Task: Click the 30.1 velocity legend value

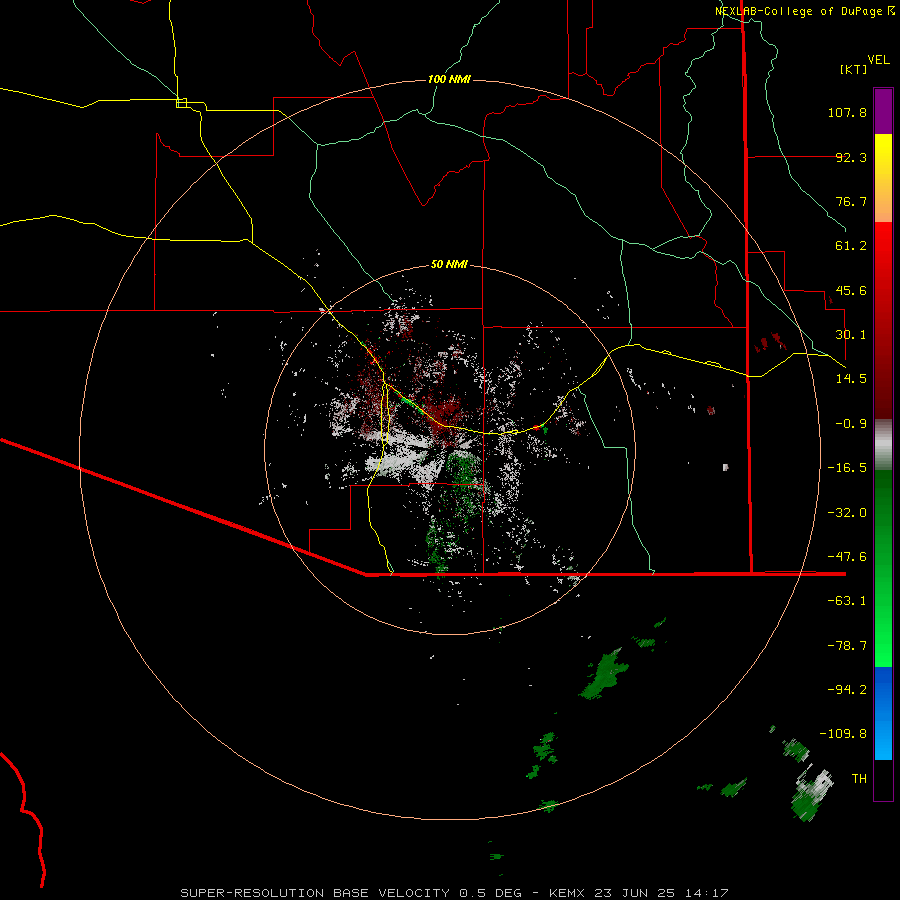Action: click(x=851, y=335)
